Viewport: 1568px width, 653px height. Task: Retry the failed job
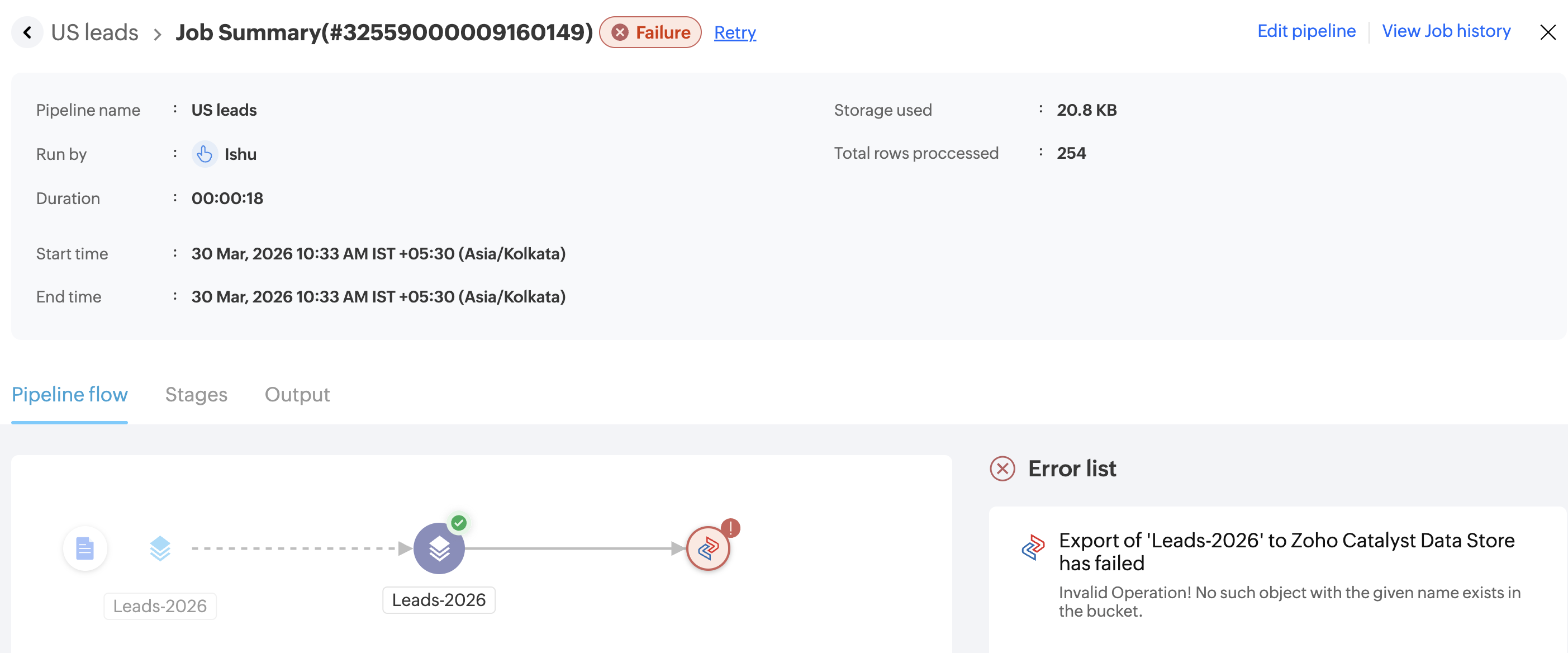tap(735, 32)
